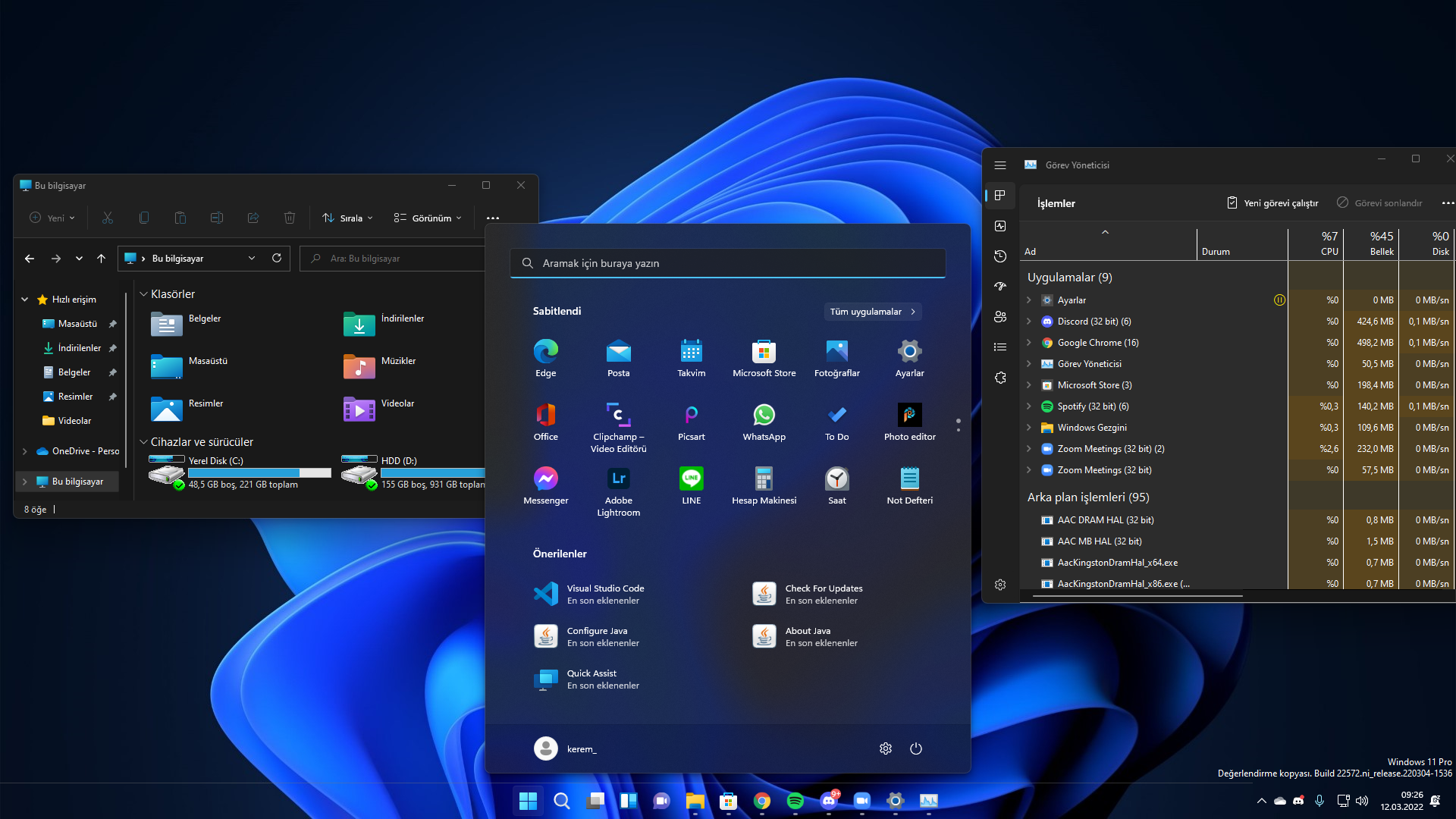Viewport: 1456px width, 819px height.
Task: Click the power button in Start menu
Action: [915, 748]
